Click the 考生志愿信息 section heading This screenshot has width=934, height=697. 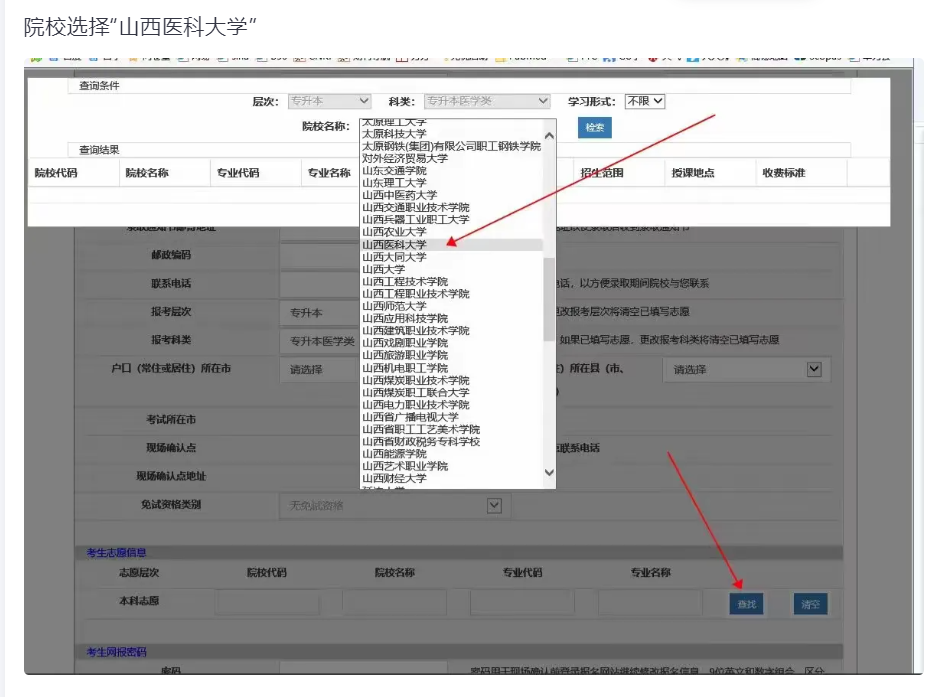[x=116, y=553]
